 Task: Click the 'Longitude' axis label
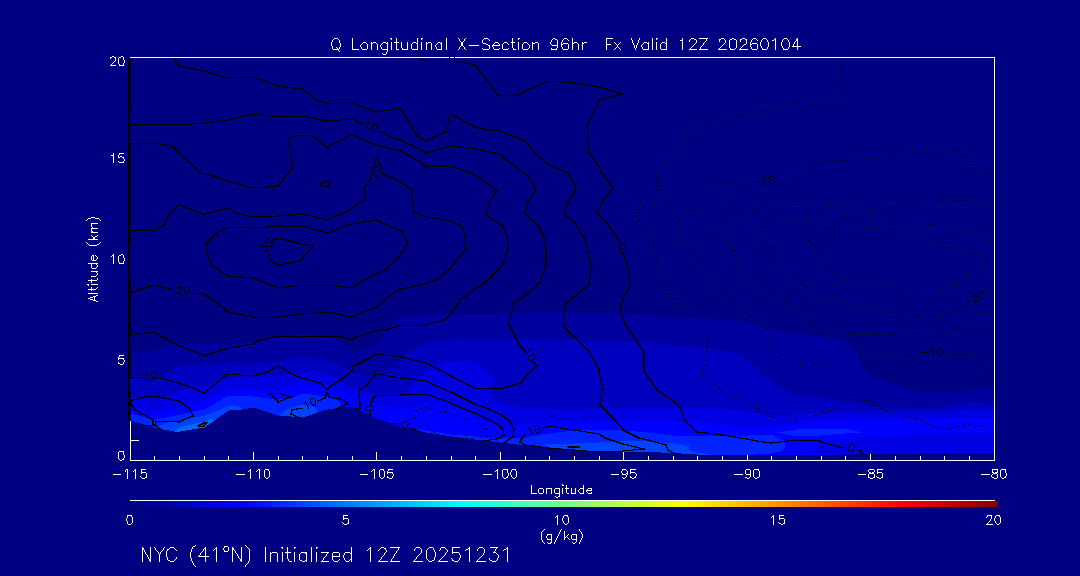click(x=561, y=490)
